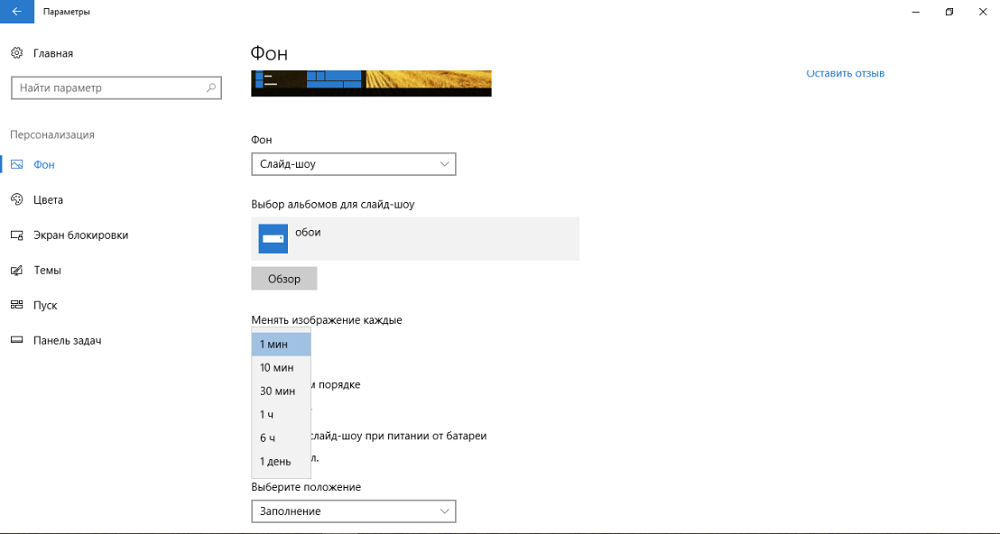Go to Цвета section
Viewport: 1000px width, 534px height.
click(48, 200)
